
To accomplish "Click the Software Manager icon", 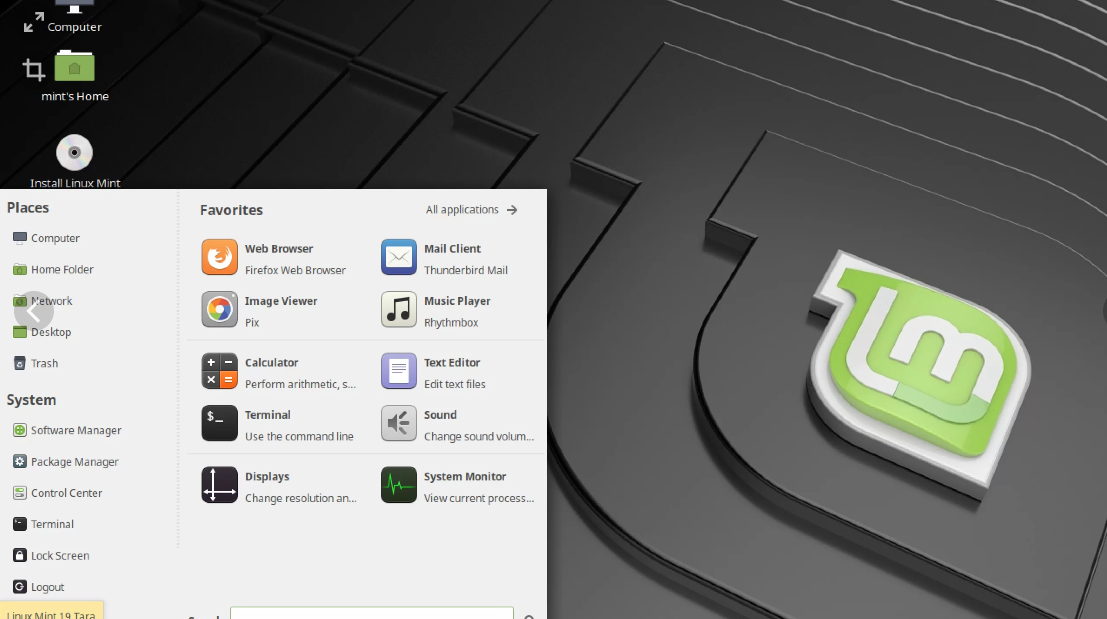I will (x=20, y=430).
